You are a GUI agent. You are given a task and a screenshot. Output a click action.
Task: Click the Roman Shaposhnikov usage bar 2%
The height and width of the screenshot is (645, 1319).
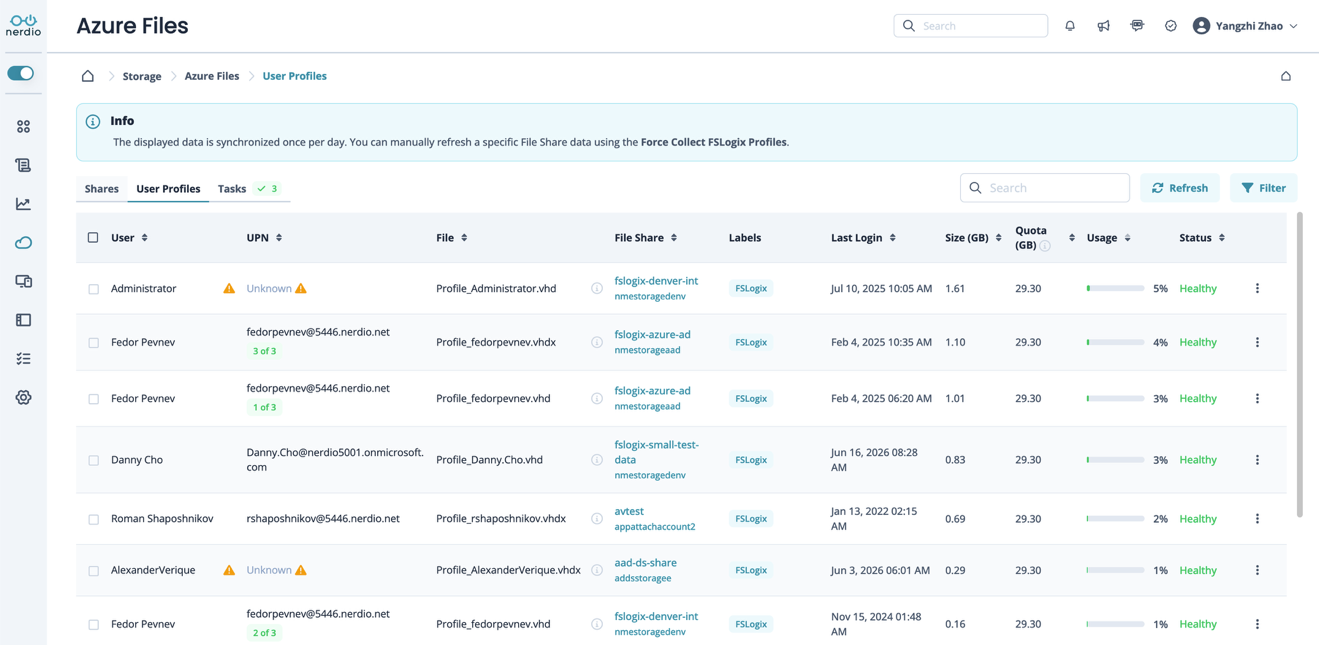click(1115, 519)
